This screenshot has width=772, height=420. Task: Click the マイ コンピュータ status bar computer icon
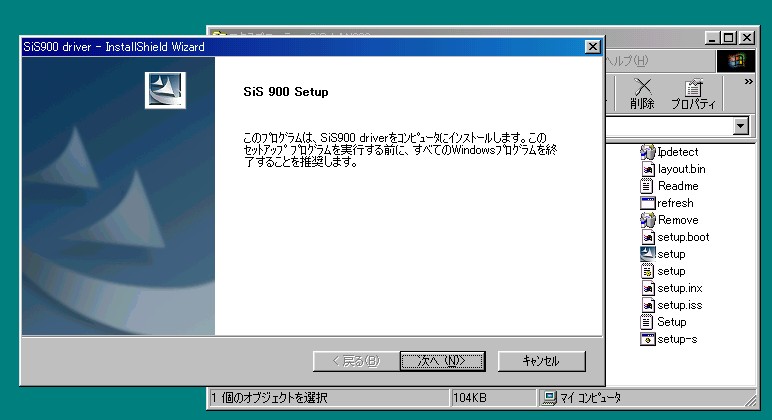pyautogui.click(x=549, y=397)
